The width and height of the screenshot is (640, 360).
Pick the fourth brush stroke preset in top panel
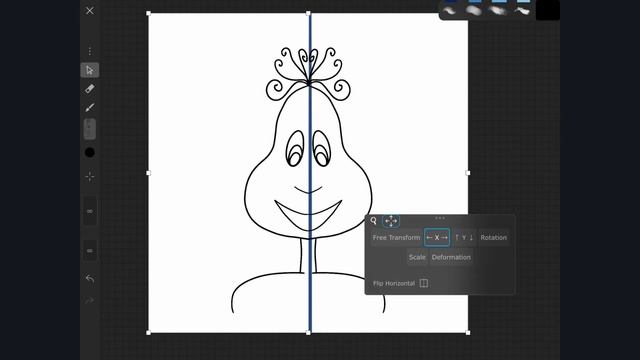point(522,11)
